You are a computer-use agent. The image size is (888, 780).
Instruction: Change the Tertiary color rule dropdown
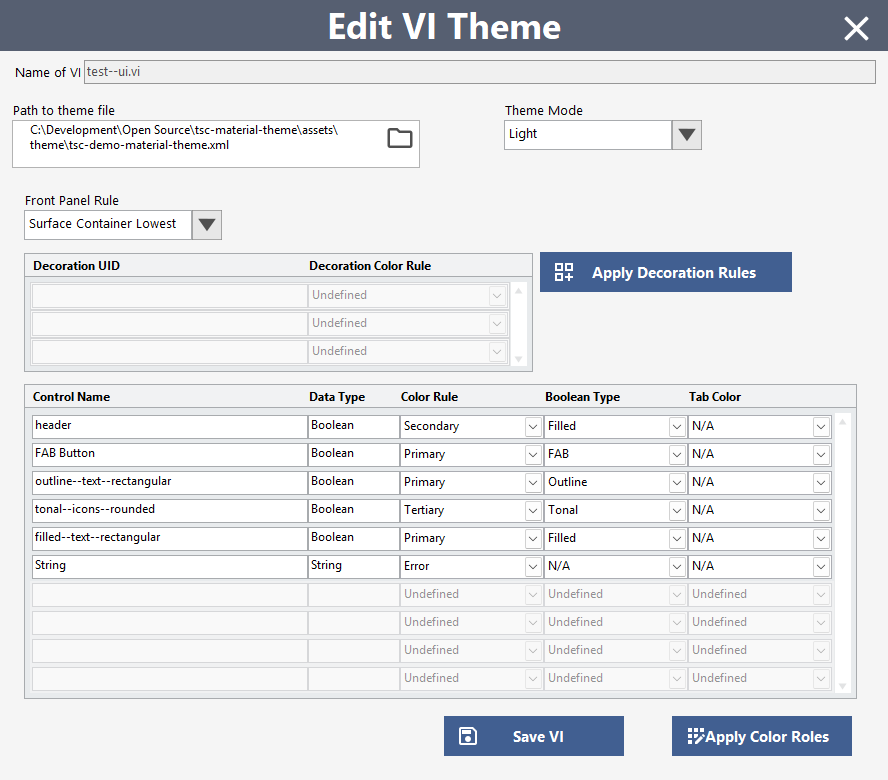(533, 510)
